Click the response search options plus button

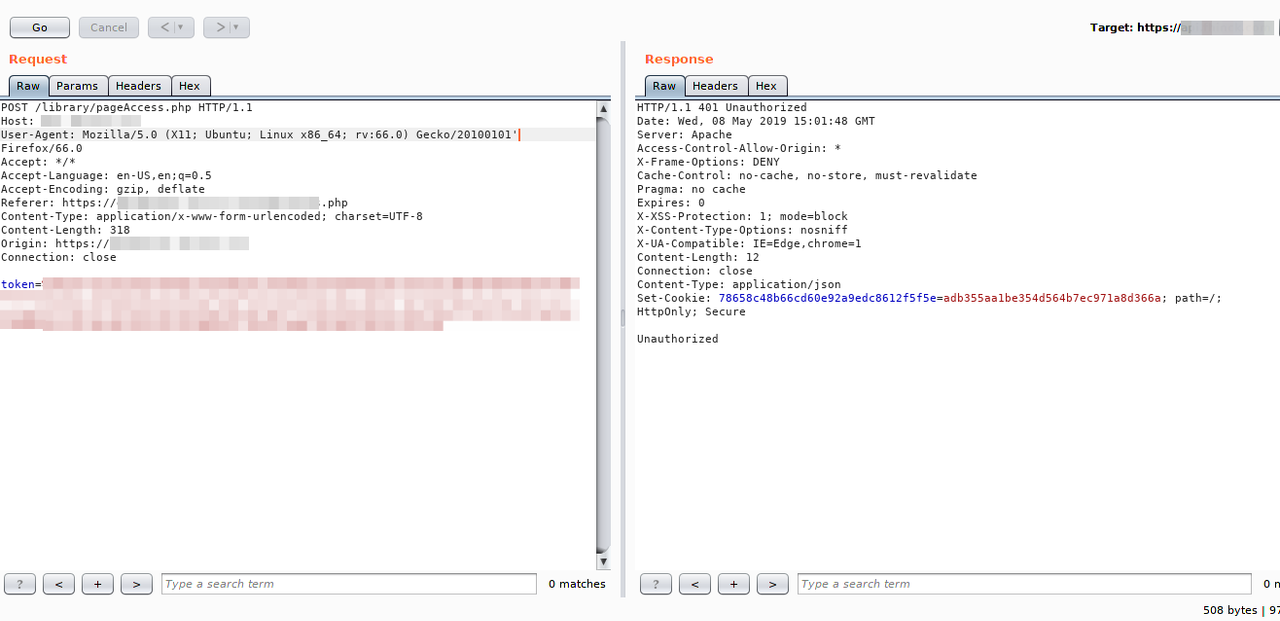tap(734, 584)
